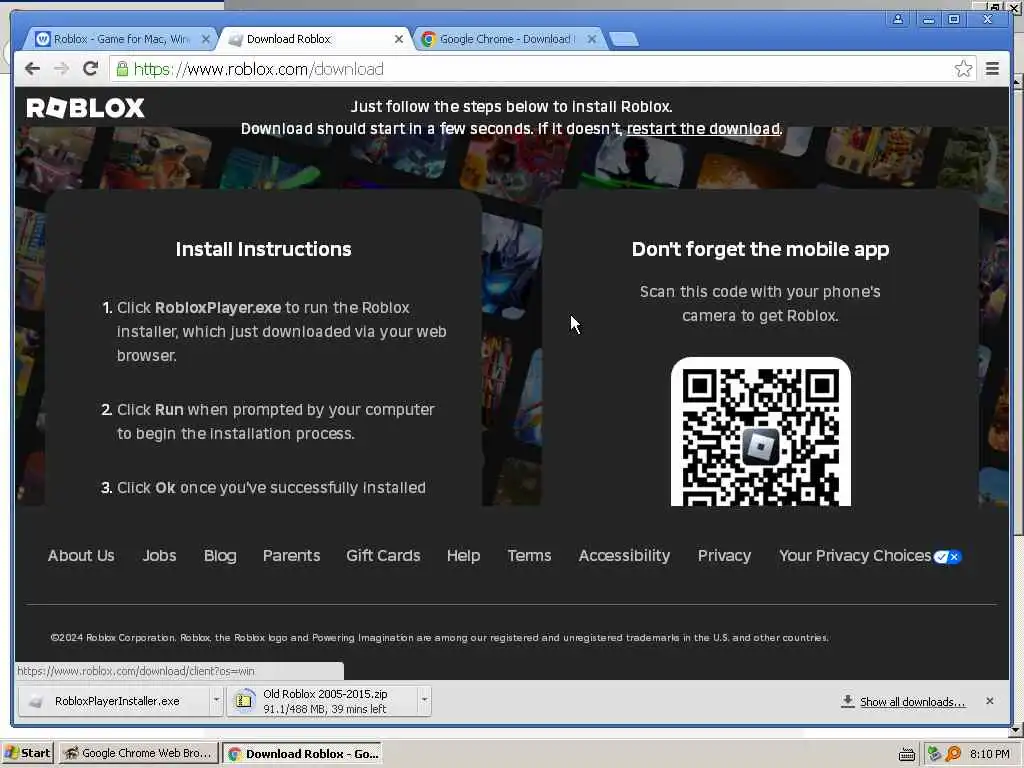Expand RobloxPlayerInstaller.exe download options arrow

[x=216, y=701]
